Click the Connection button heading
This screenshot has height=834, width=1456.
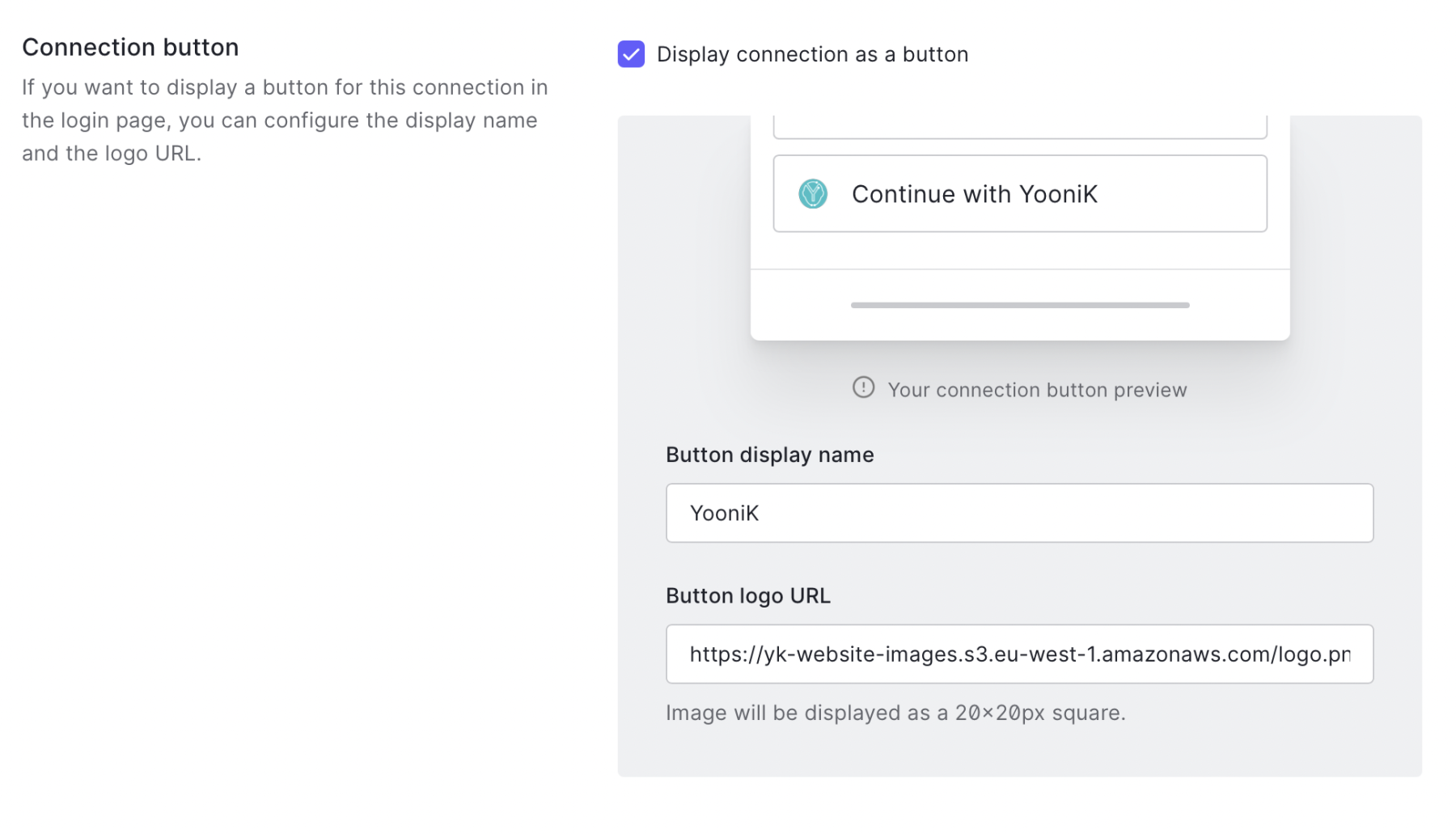[129, 47]
